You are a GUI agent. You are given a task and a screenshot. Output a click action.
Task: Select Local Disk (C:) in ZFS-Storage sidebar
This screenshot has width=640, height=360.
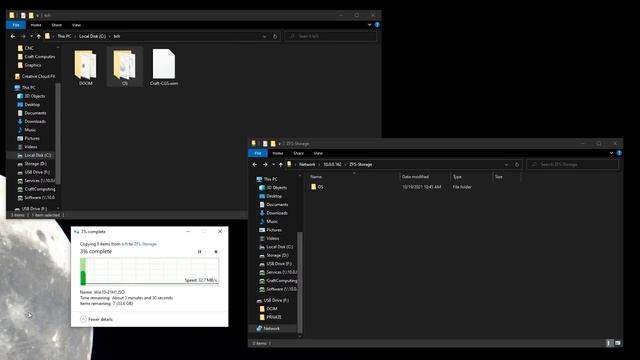click(276, 247)
